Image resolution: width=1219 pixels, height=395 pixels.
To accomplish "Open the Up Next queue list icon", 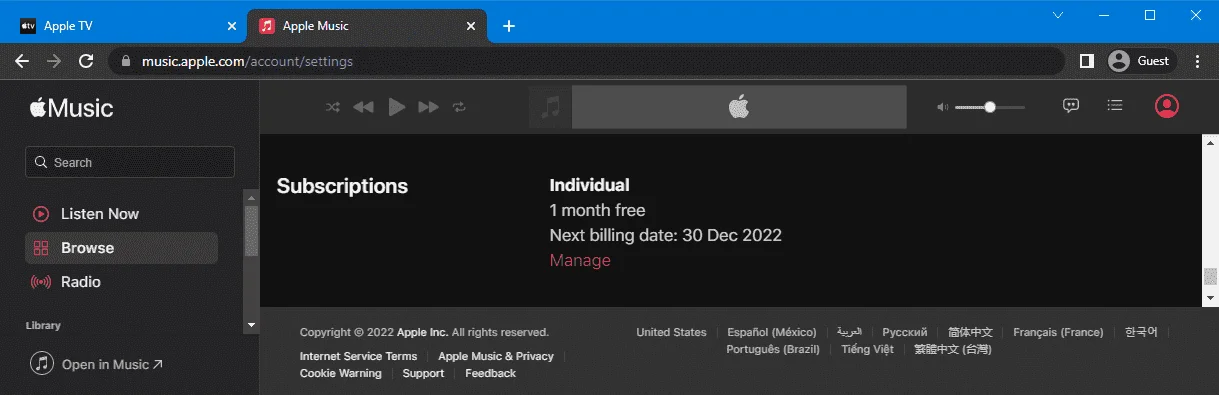I will [1116, 105].
